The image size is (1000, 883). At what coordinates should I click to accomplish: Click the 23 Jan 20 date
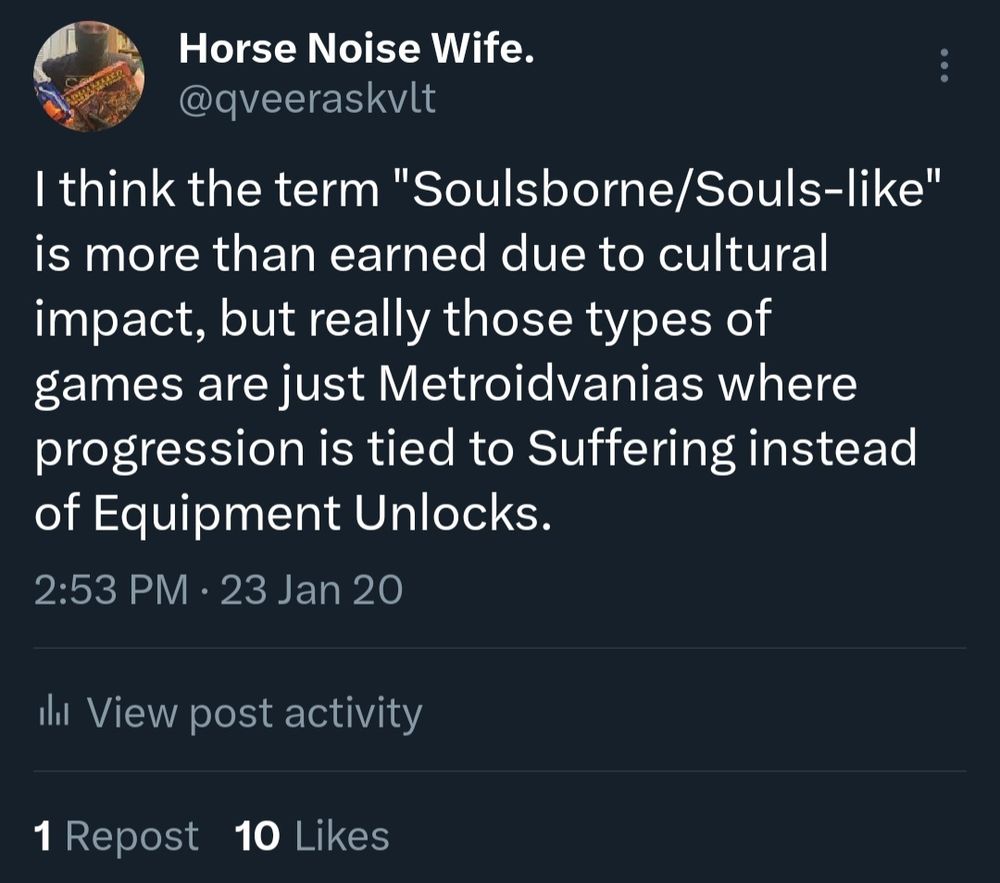311,590
